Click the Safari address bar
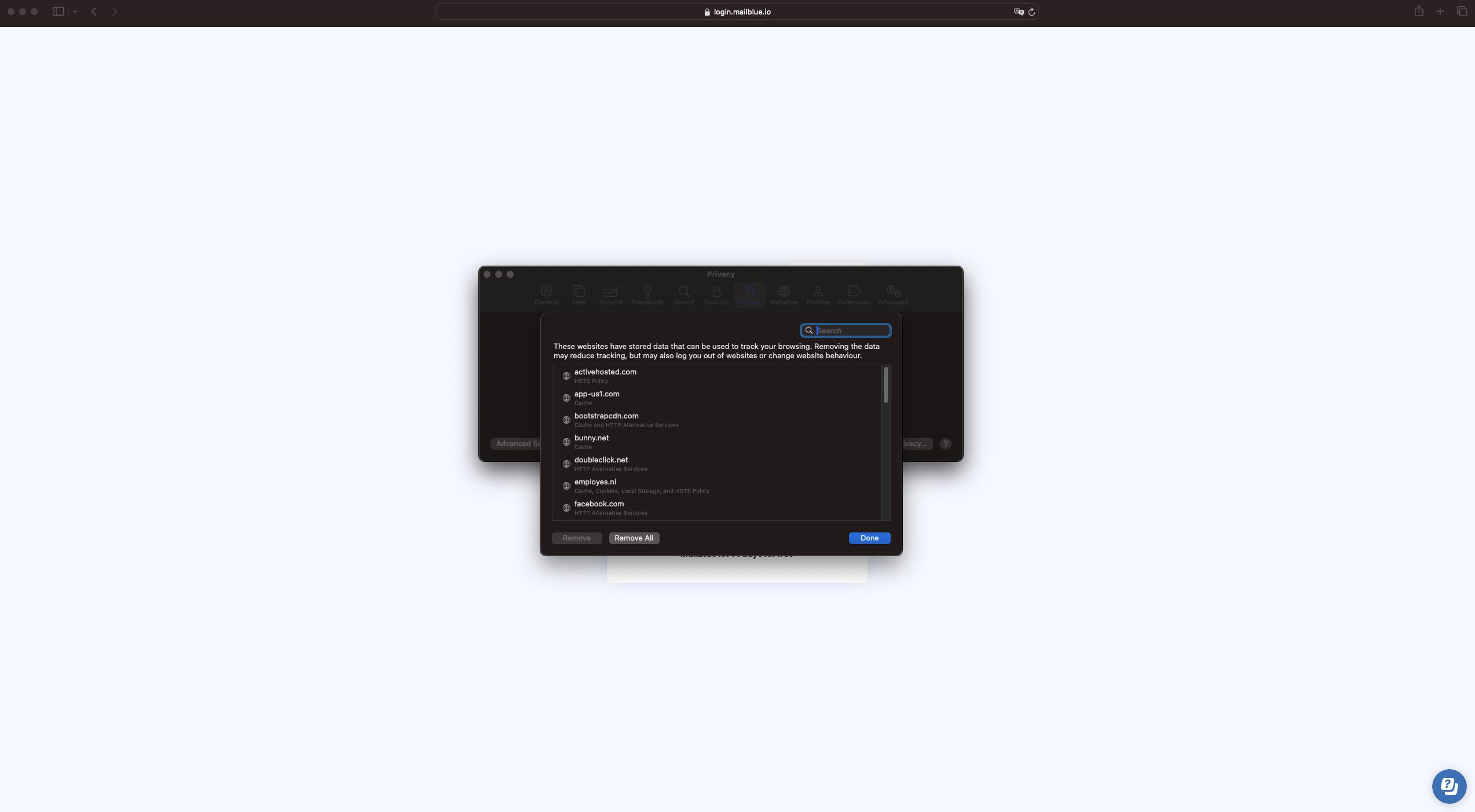The width and height of the screenshot is (1475, 812). (x=737, y=12)
